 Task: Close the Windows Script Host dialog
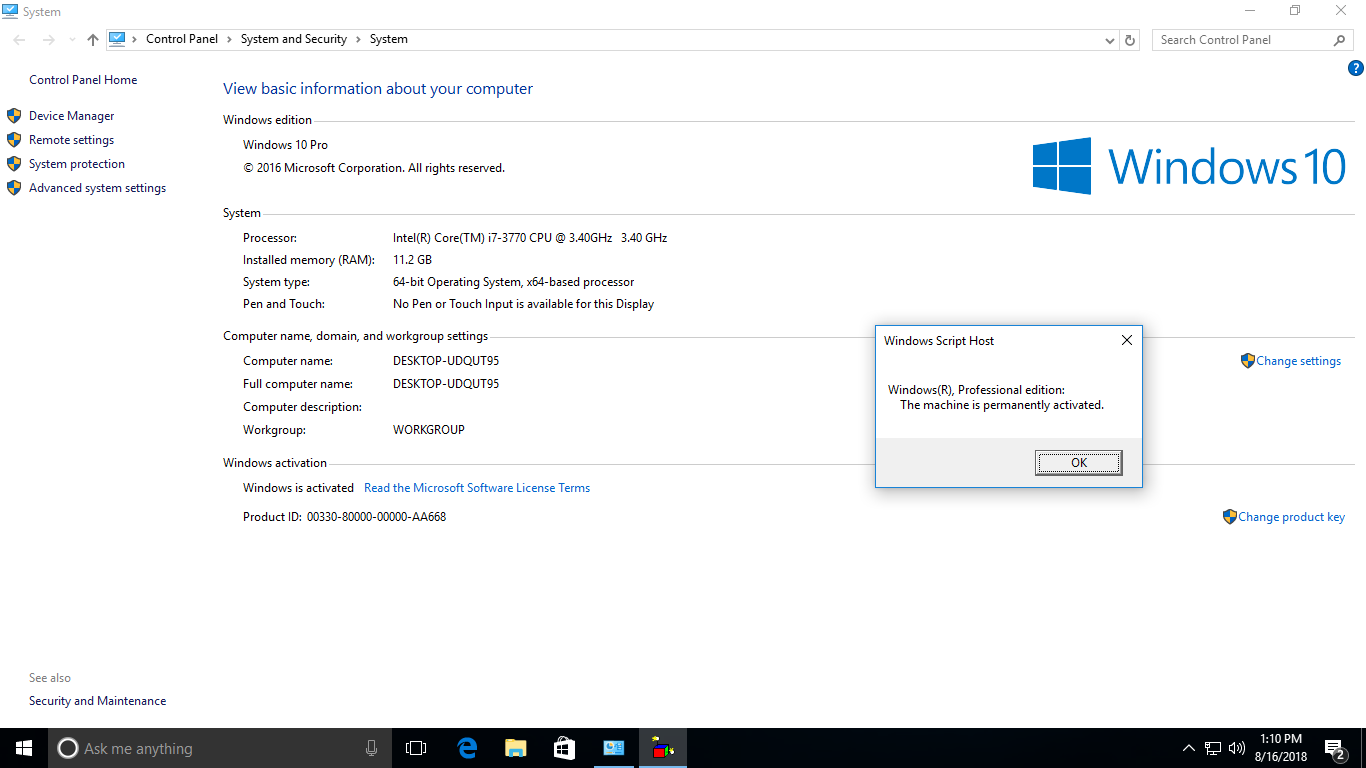pyautogui.click(x=1126, y=340)
